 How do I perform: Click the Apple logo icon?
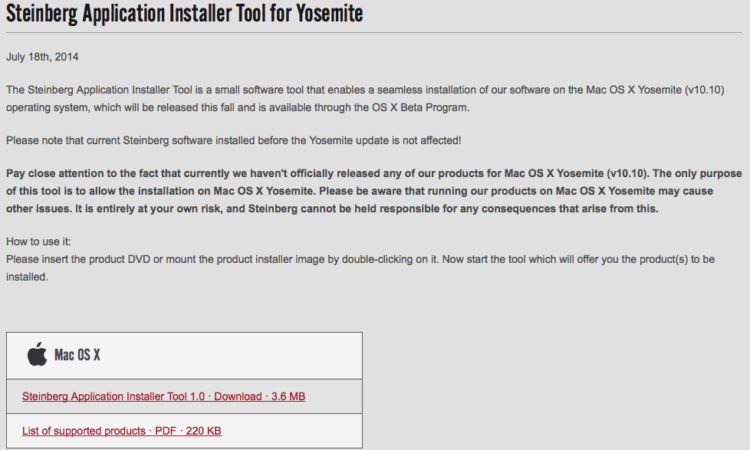coord(37,354)
